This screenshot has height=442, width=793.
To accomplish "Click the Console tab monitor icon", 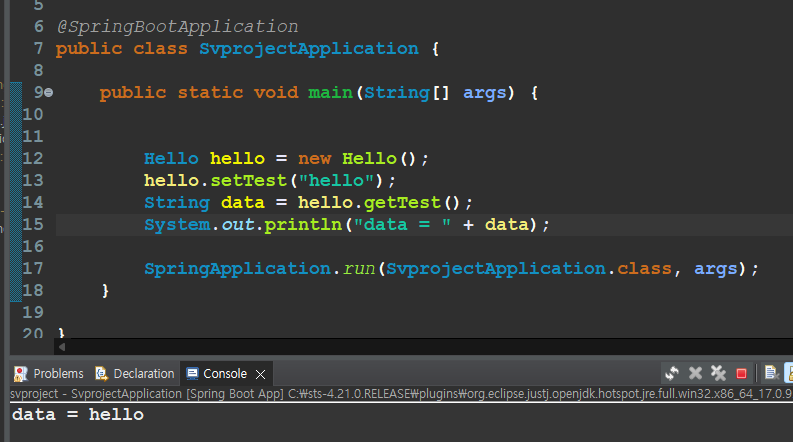I will coord(192,374).
